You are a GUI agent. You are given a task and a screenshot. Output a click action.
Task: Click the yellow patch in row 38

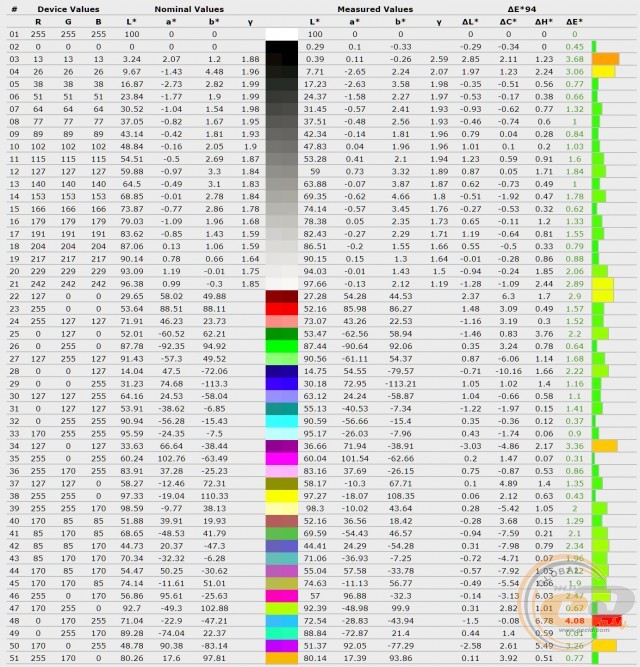tap(282, 496)
